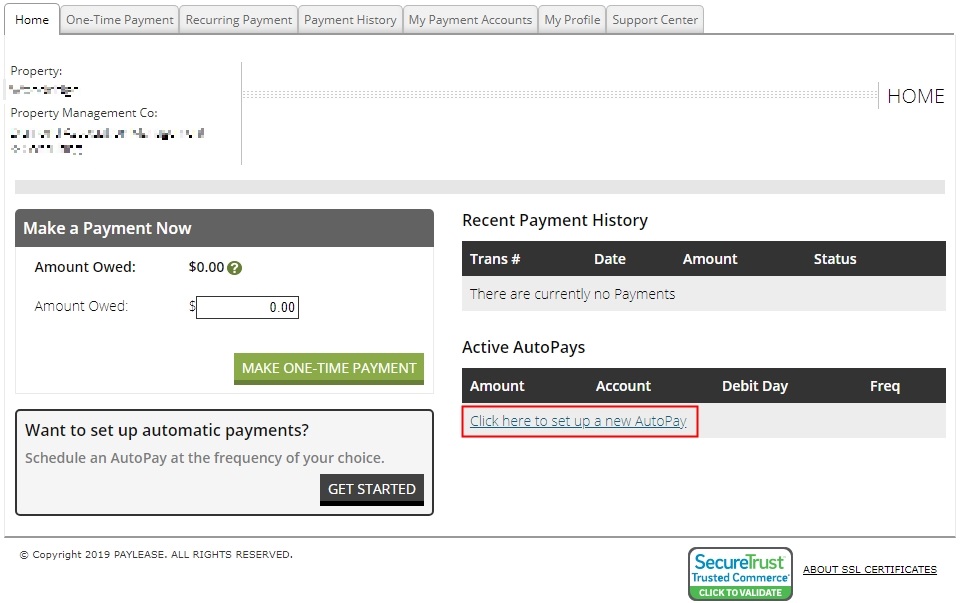Open ABOUT SSL CERTIFICATES link
The width and height of the screenshot is (960, 603).
(869, 569)
